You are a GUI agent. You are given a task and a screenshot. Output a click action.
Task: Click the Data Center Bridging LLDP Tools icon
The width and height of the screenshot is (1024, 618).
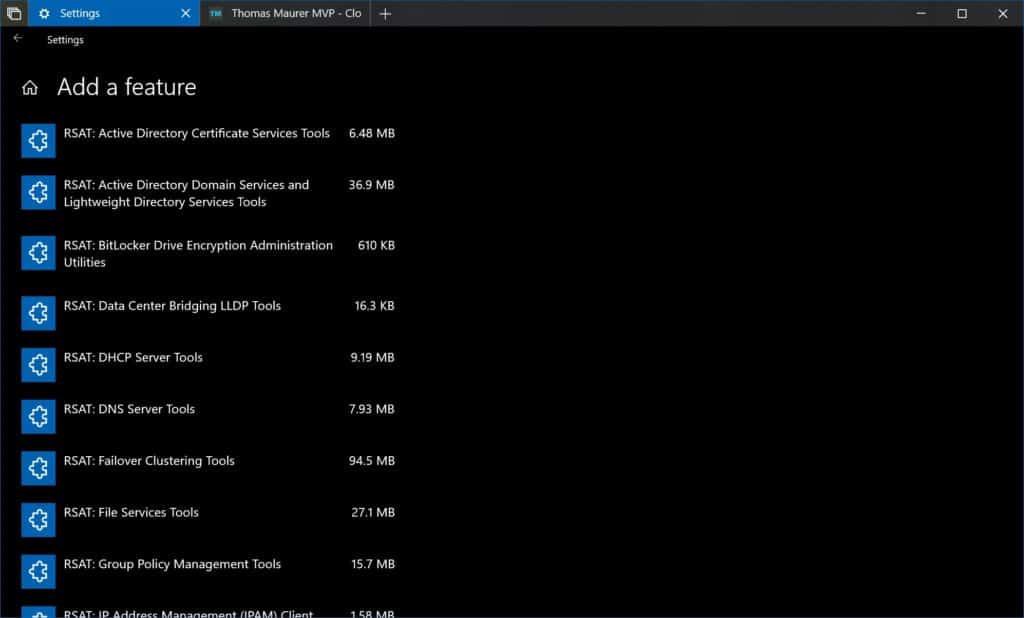[38, 313]
